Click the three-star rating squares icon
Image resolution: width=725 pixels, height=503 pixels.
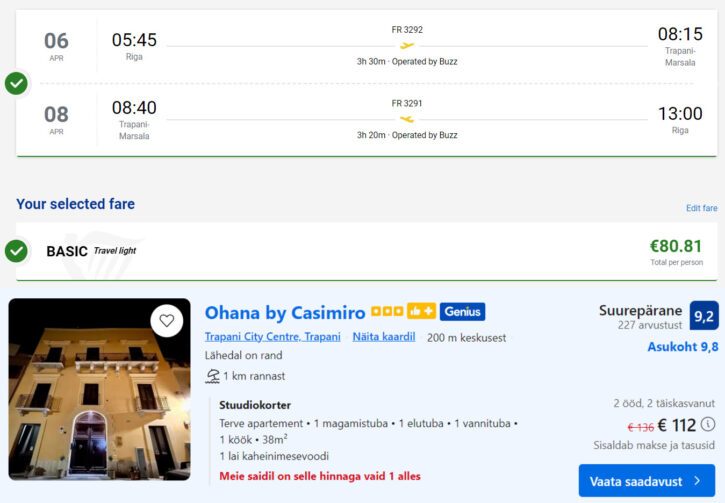tap(386, 312)
